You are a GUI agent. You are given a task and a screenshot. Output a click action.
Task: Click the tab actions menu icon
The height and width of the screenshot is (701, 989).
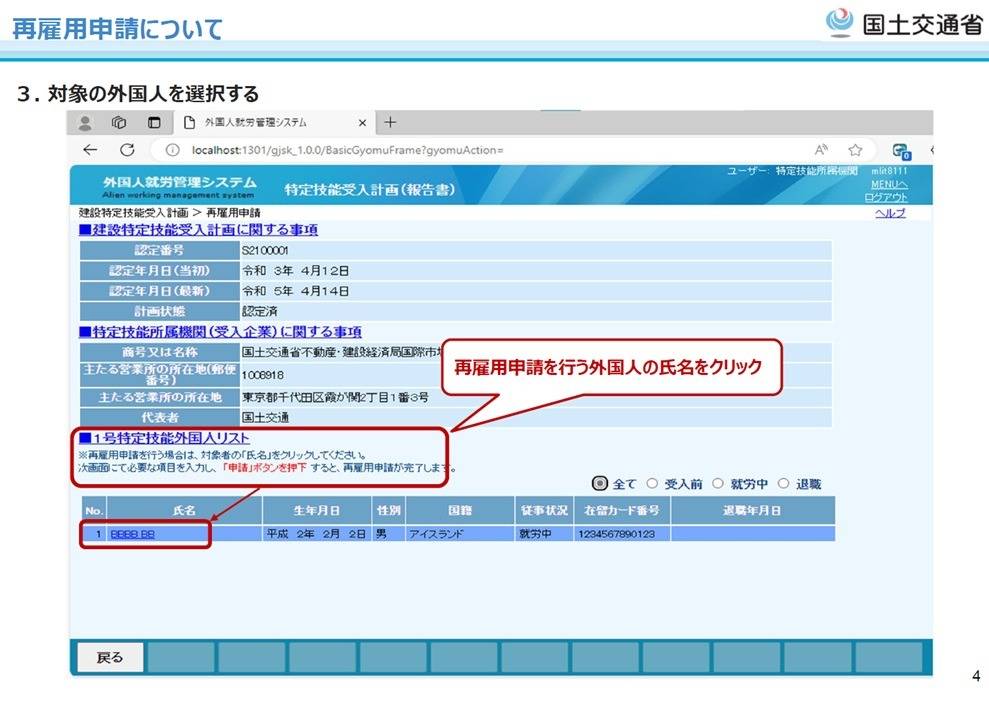click(154, 123)
